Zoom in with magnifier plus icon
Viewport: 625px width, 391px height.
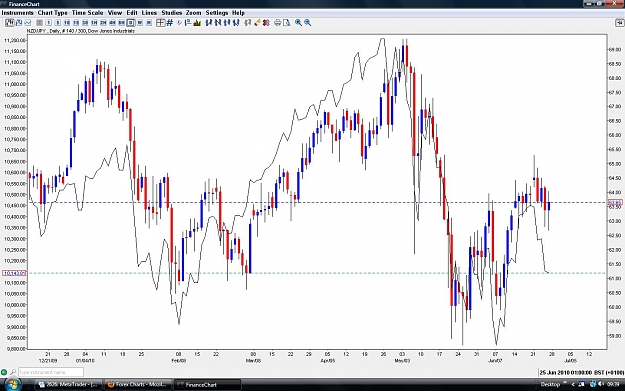298,23
